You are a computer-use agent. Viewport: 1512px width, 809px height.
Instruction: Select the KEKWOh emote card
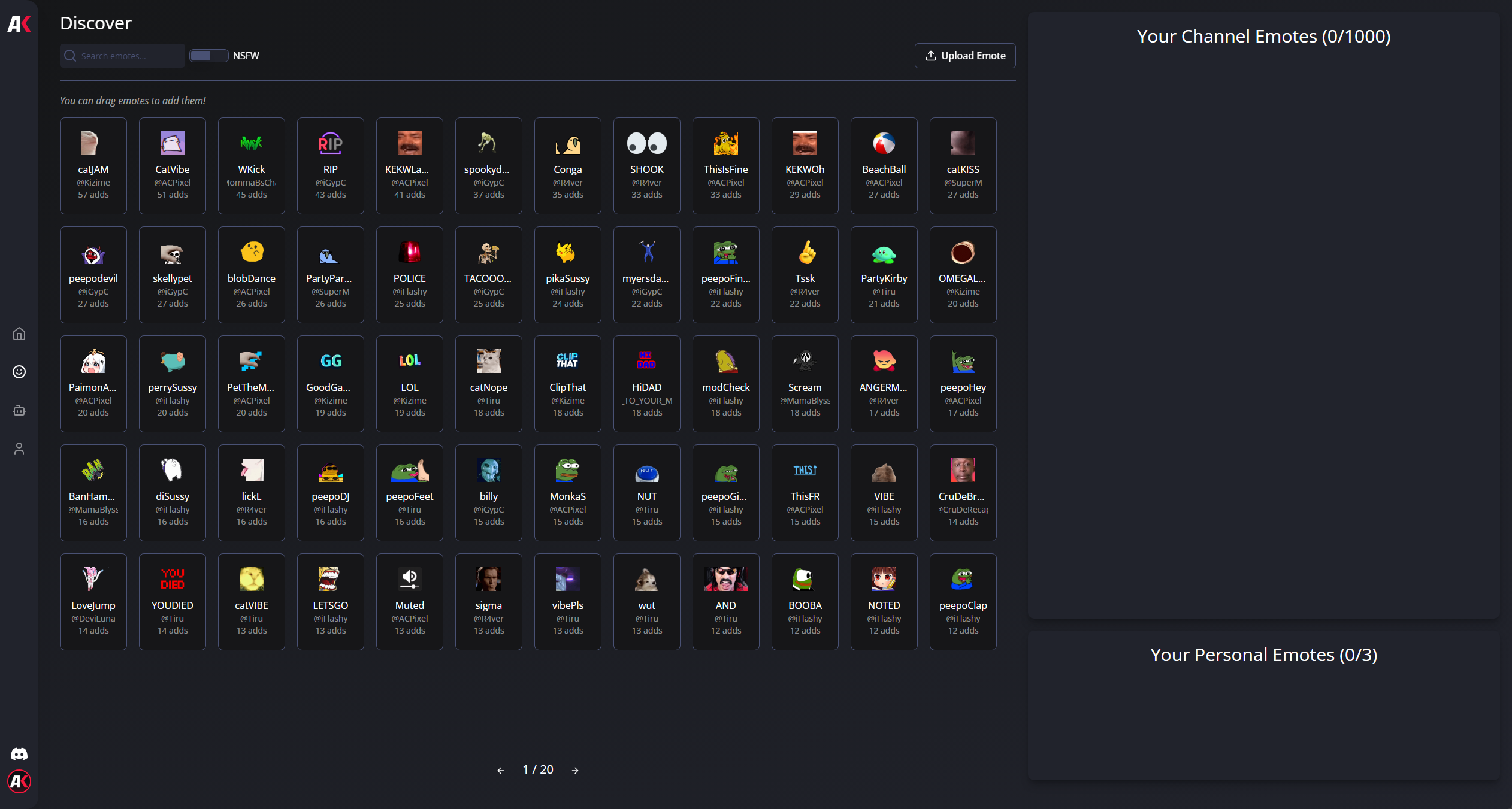click(805, 166)
